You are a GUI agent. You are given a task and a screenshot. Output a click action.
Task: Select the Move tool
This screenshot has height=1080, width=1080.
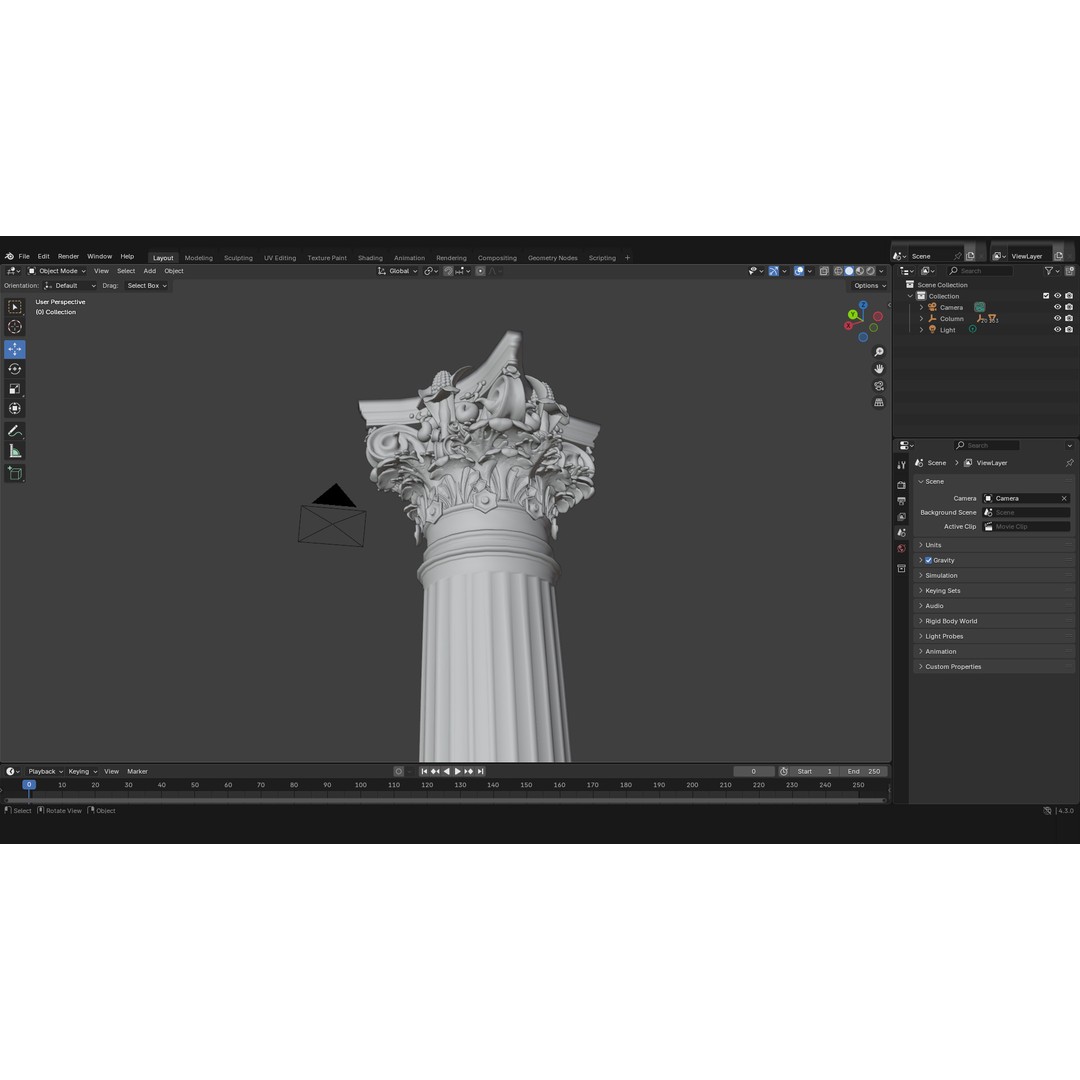click(x=15, y=349)
